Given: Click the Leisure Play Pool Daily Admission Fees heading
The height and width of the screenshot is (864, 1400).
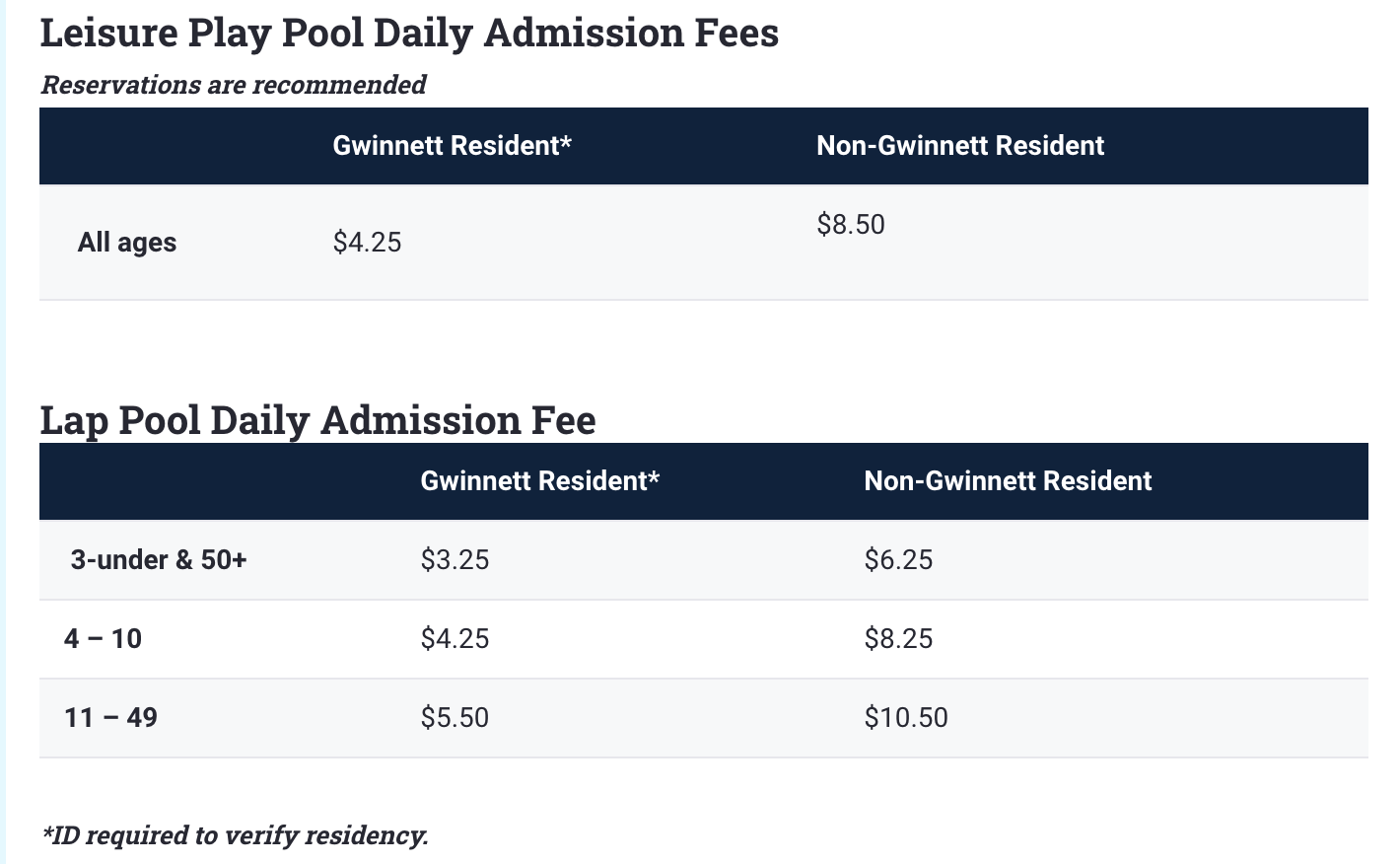Looking at the screenshot, I should 409,34.
